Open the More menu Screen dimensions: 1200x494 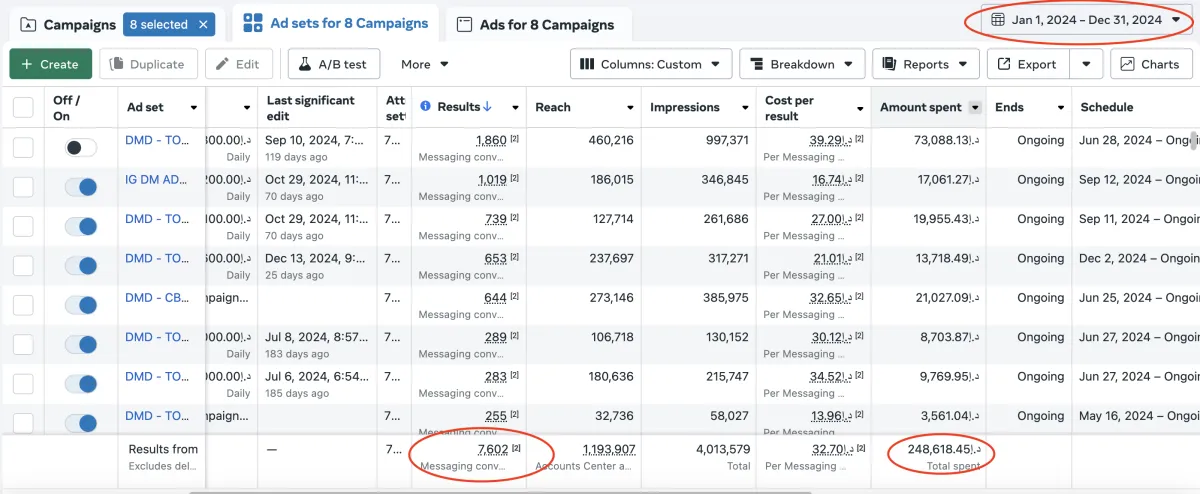pyautogui.click(x=425, y=64)
